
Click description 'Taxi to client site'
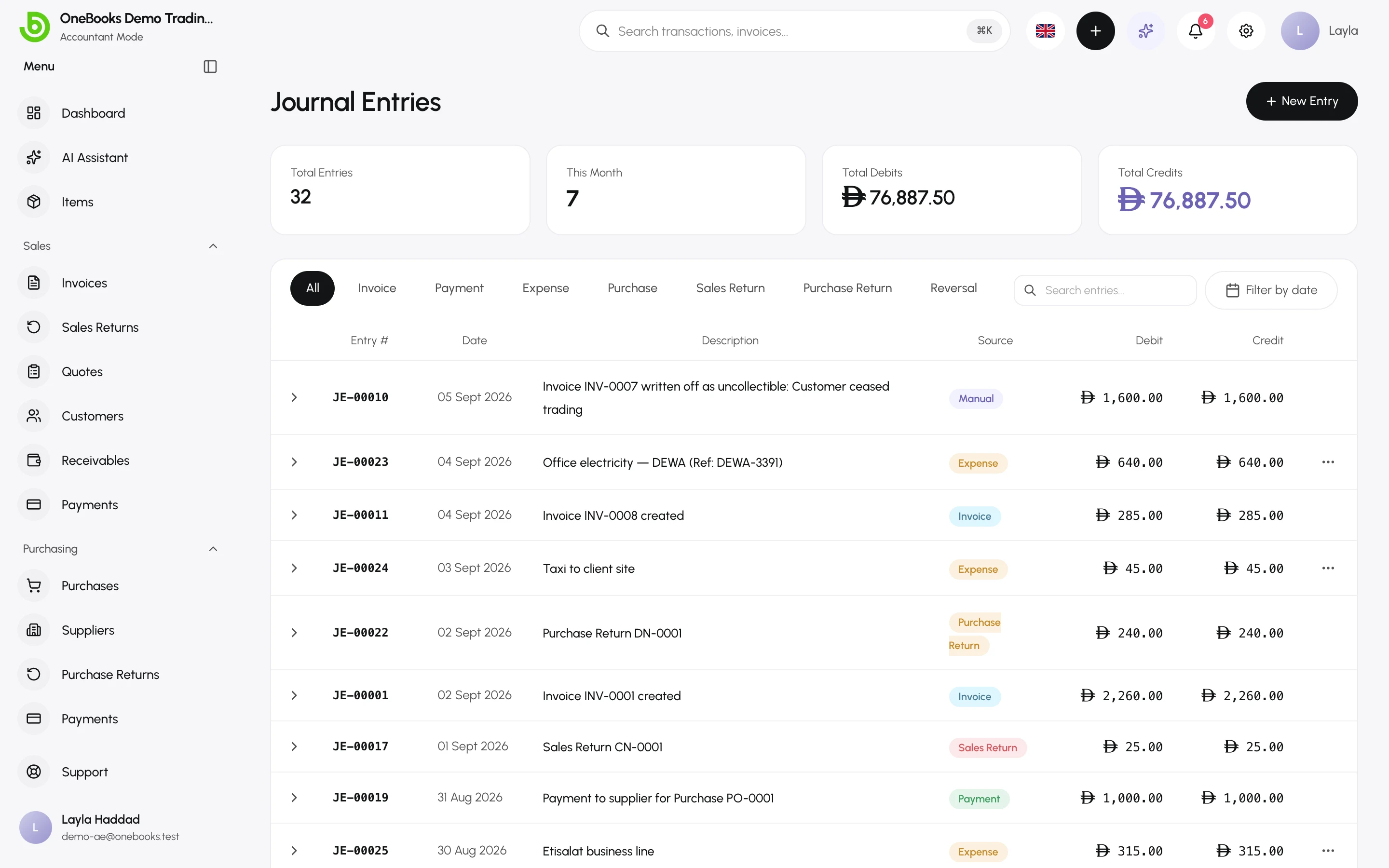coord(588,569)
